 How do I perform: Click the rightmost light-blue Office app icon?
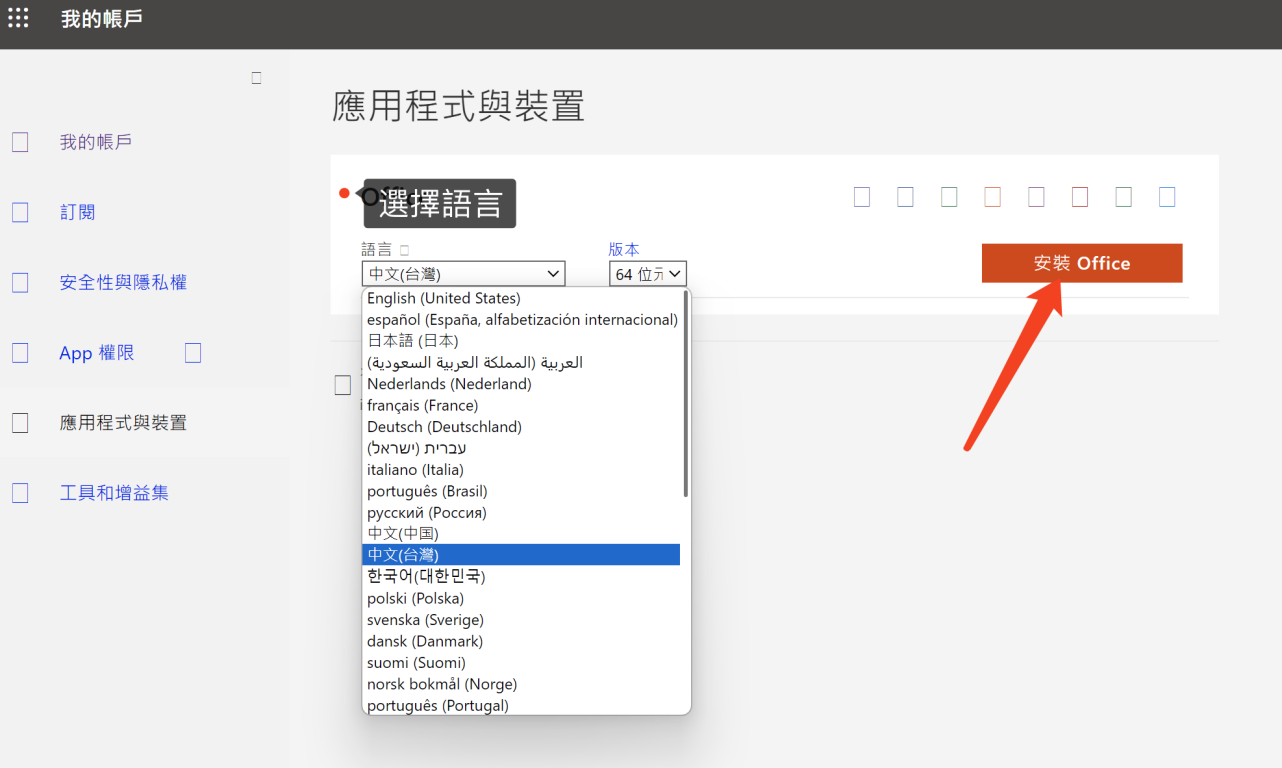point(1166,197)
